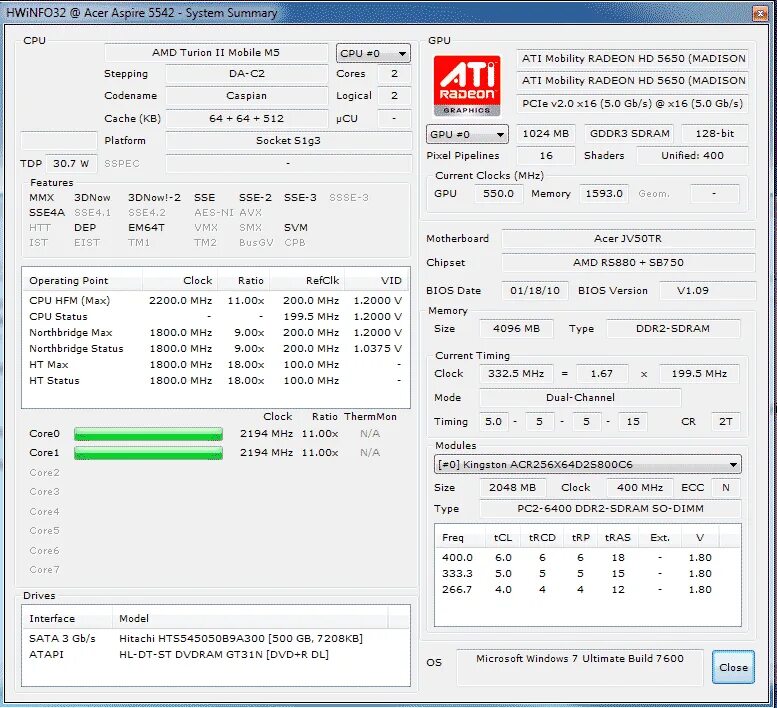The height and width of the screenshot is (708, 777).
Task: Click the VID column header
Action: coord(377,280)
